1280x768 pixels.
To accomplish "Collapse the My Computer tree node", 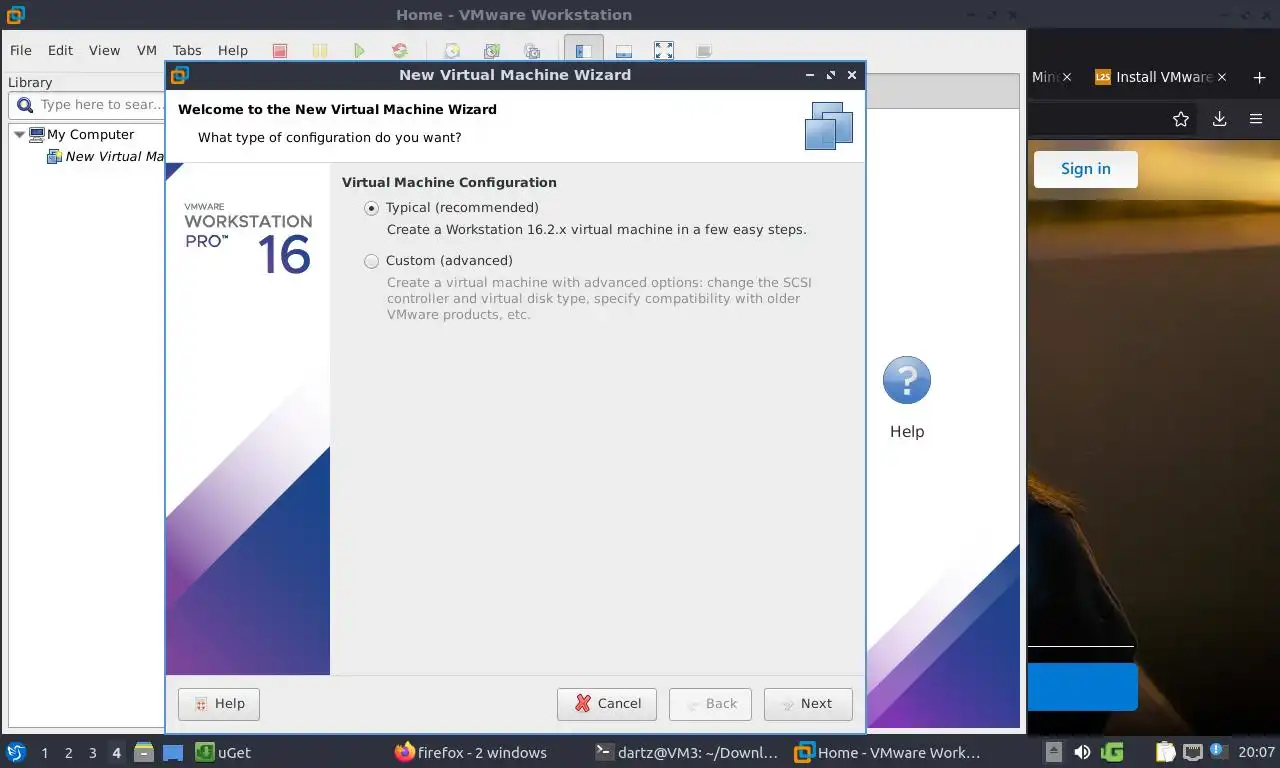I will point(19,135).
